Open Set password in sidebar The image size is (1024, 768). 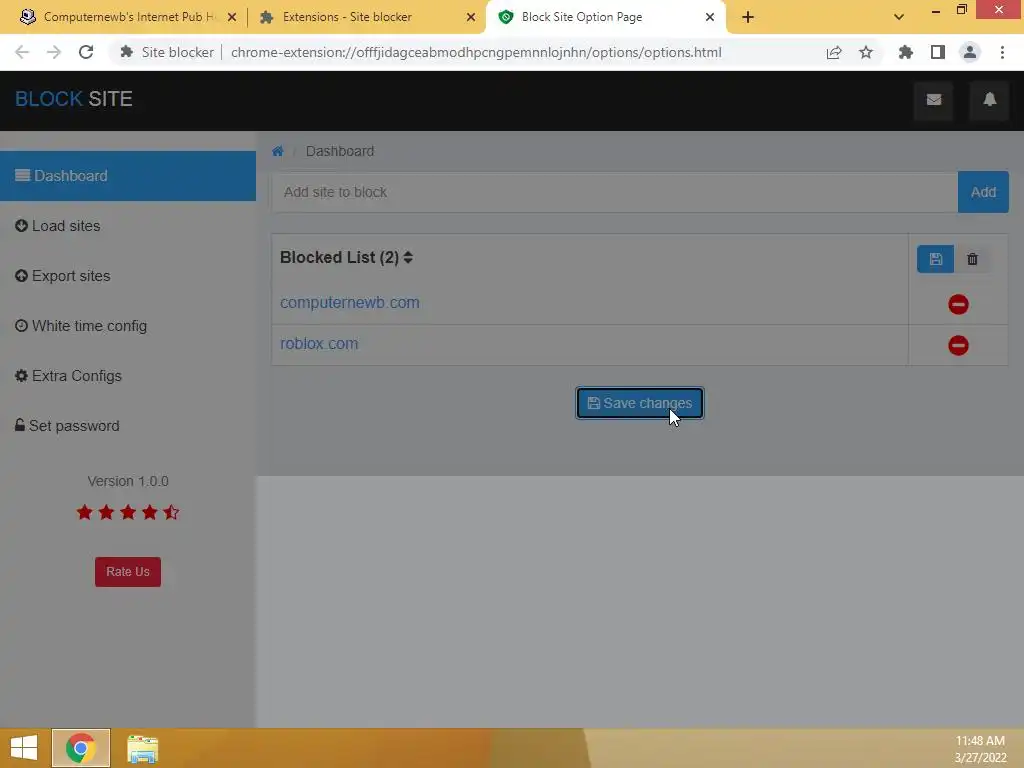(x=128, y=426)
